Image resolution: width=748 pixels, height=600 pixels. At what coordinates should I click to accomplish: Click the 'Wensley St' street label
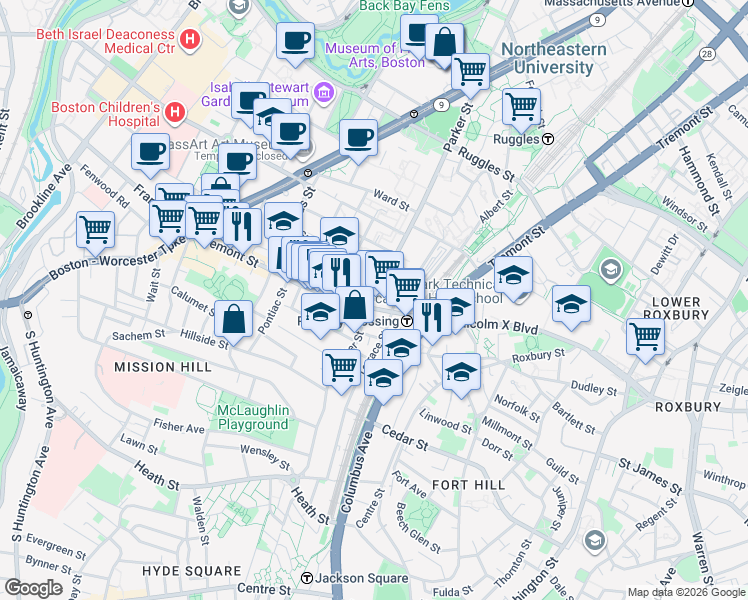pyautogui.click(x=265, y=457)
